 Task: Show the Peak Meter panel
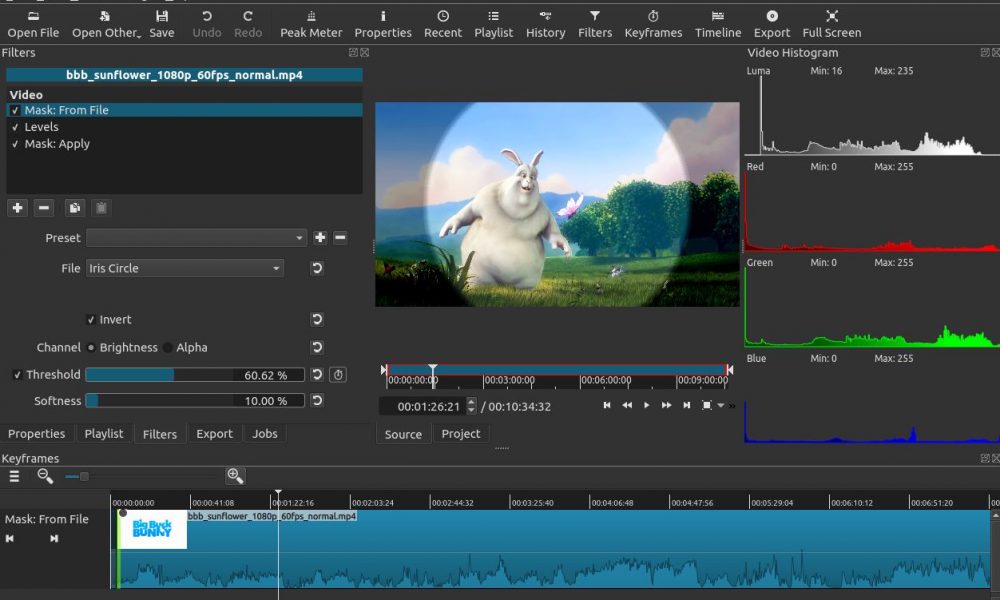coord(311,24)
